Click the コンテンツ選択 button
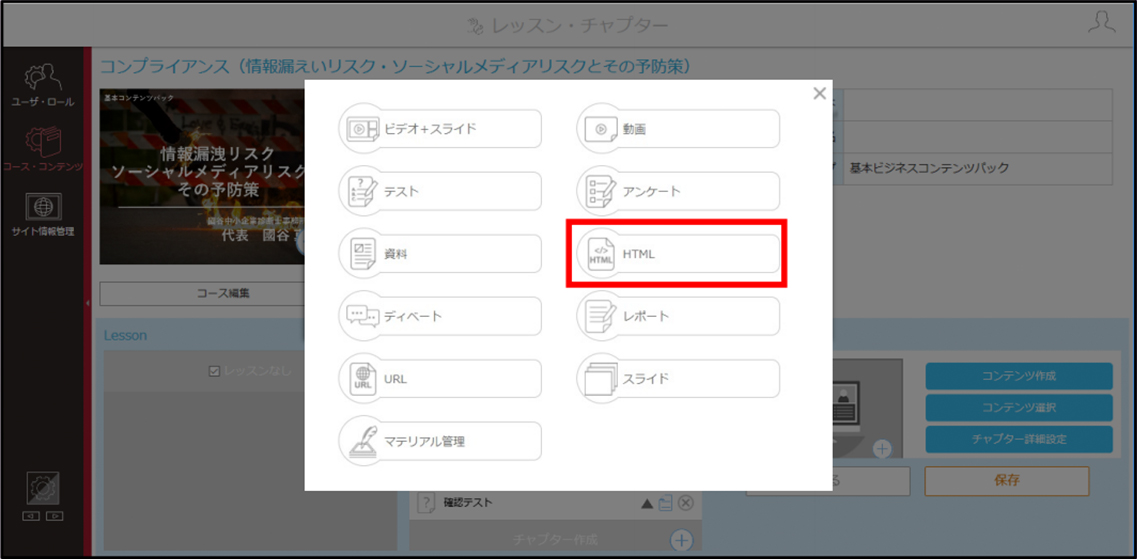Screen dimensions: 1137x559 coord(1019,407)
